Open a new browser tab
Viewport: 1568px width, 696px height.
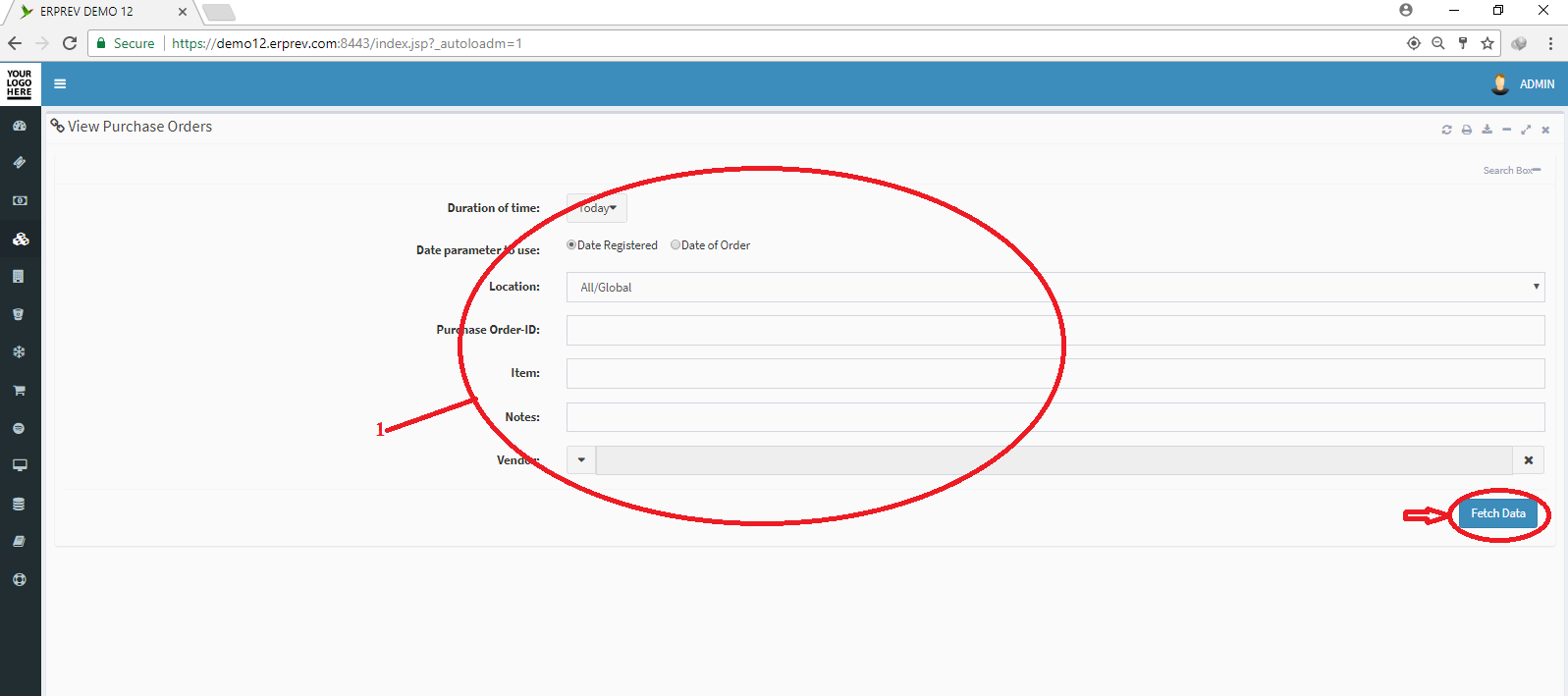pos(218,13)
